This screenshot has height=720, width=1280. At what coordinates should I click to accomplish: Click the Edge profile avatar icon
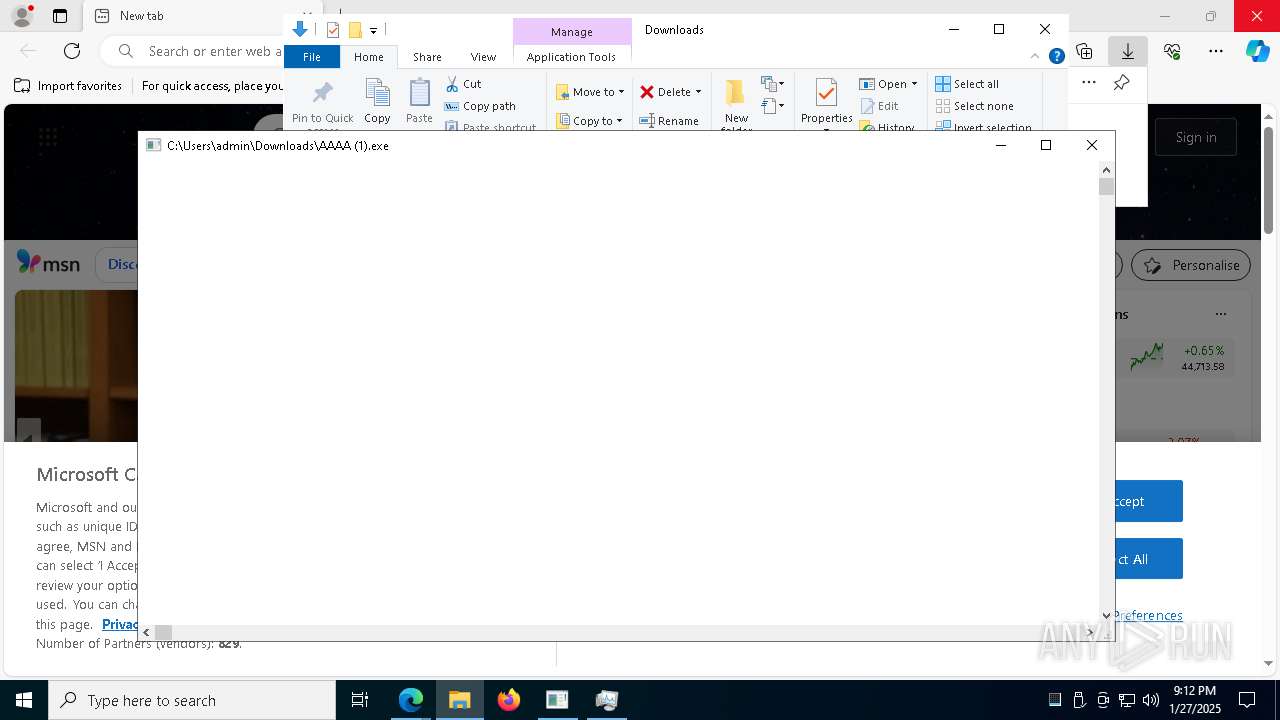[x=22, y=16]
